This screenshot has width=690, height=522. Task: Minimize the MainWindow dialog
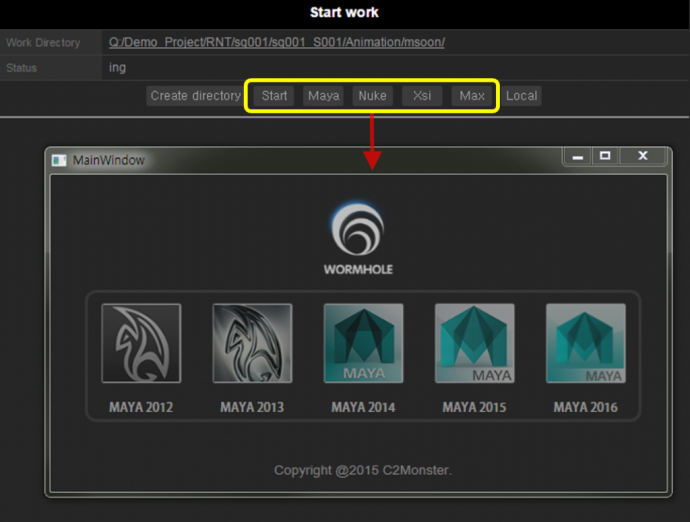[576, 156]
